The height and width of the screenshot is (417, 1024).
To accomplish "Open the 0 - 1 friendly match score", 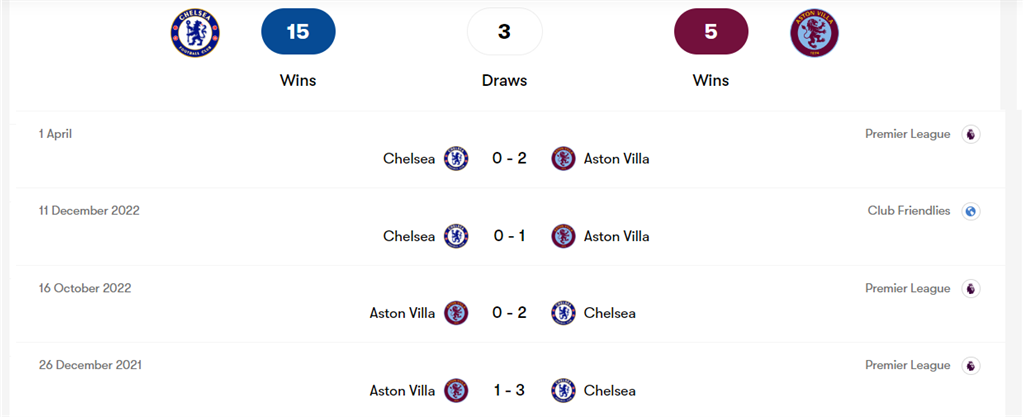I will tap(509, 236).
